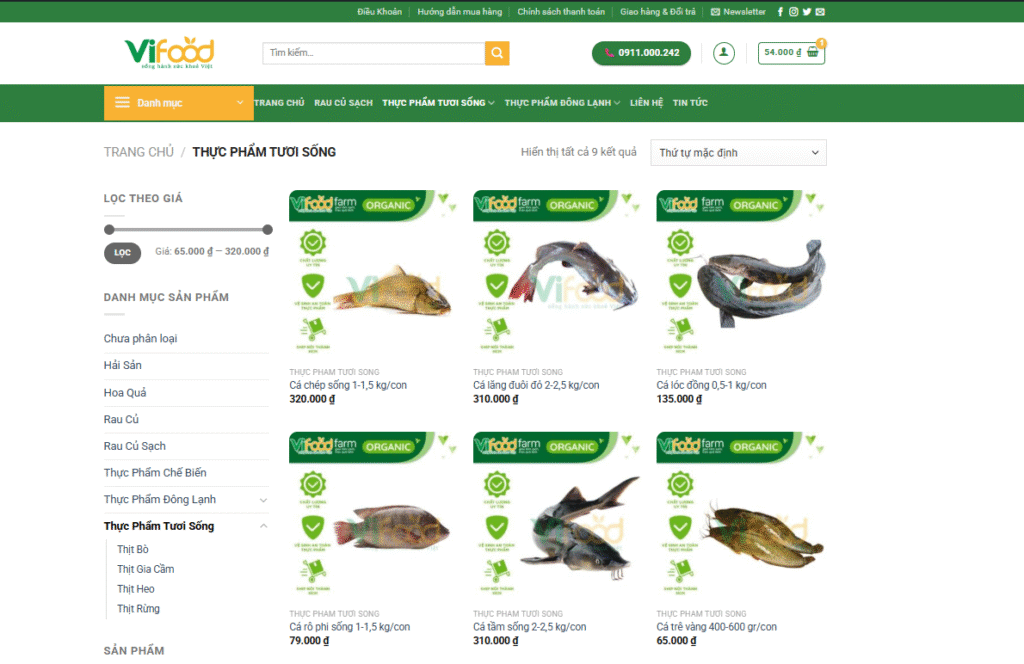Click the orange search magnifier button
Viewport: 1024px width, 664px height.
pos(497,53)
